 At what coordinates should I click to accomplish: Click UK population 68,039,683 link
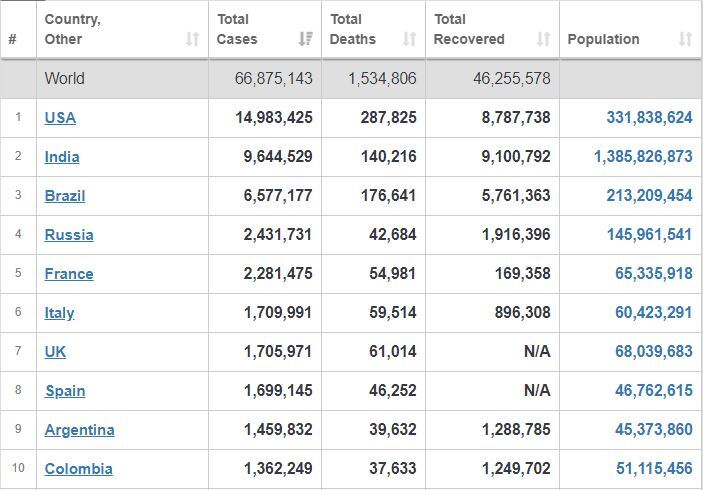pos(654,351)
